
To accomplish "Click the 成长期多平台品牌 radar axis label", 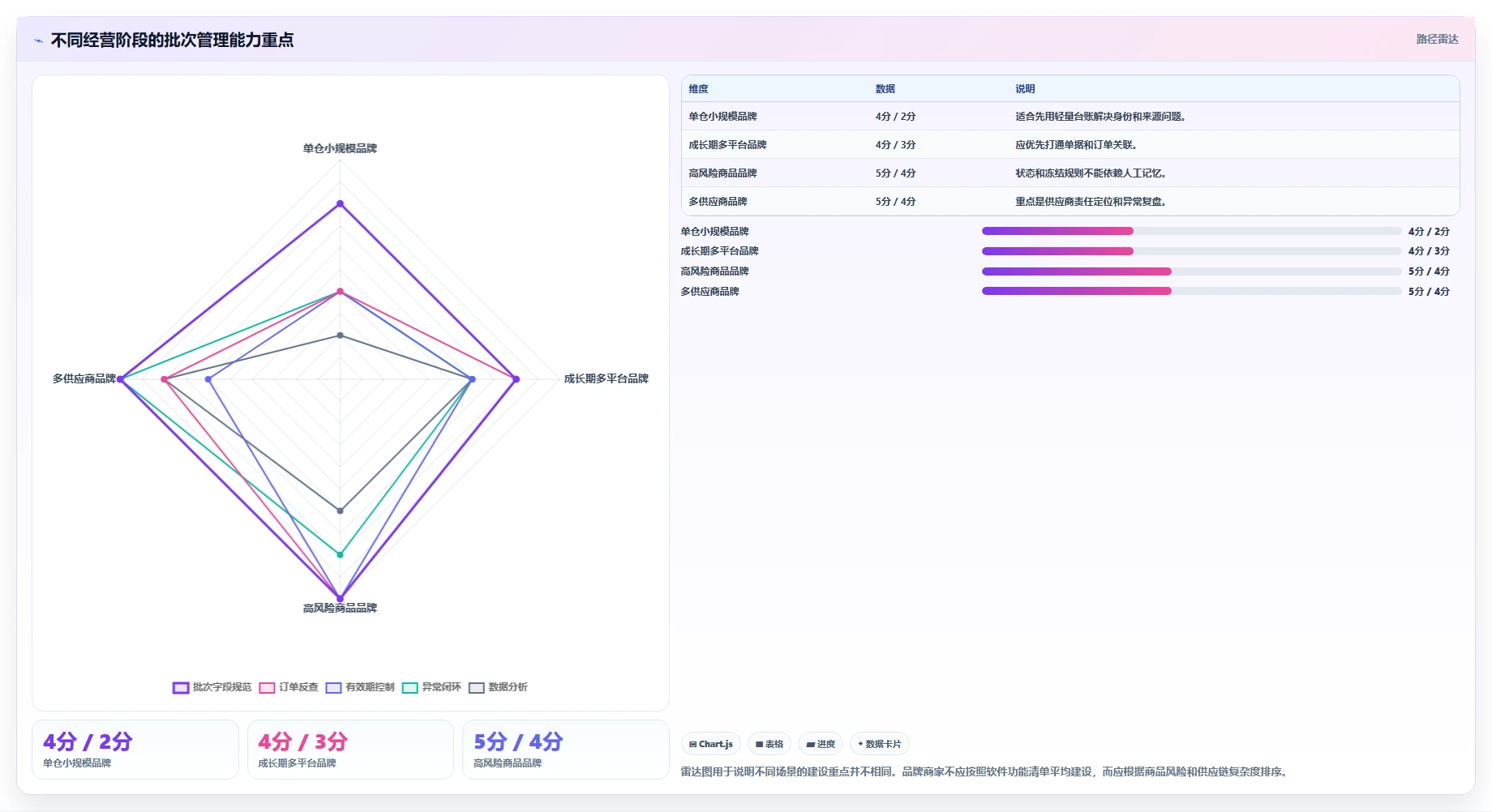I will (606, 378).
